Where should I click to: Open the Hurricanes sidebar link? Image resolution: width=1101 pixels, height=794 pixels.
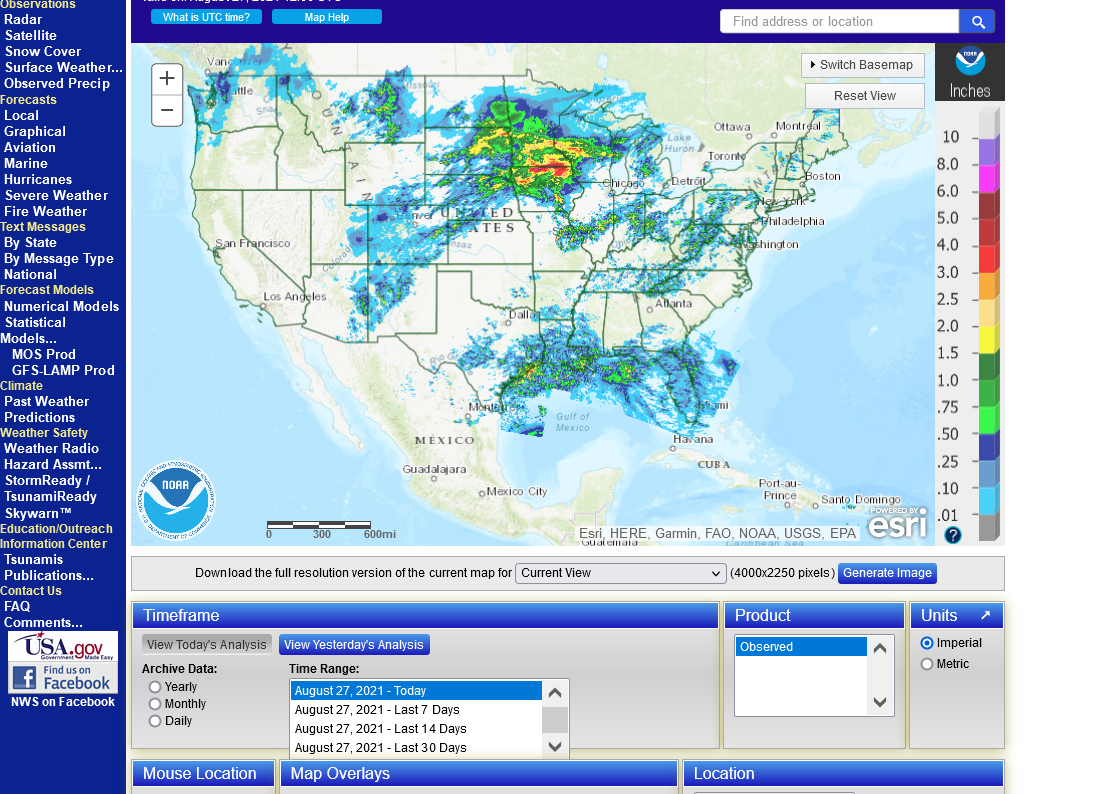(38, 180)
